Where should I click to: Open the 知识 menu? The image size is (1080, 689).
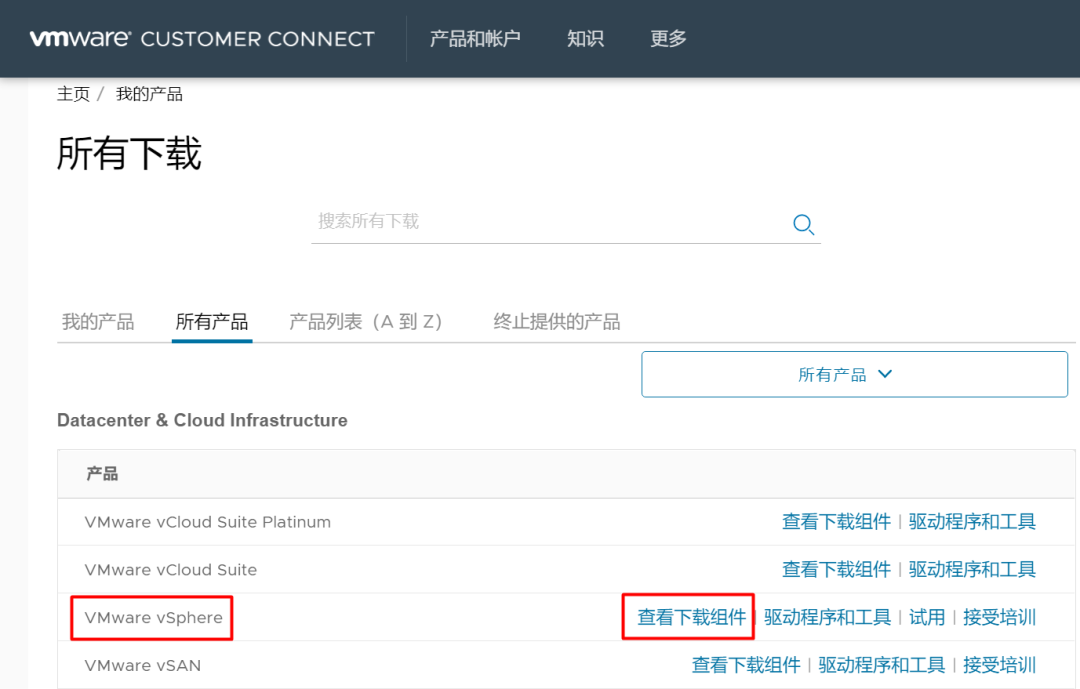point(585,39)
